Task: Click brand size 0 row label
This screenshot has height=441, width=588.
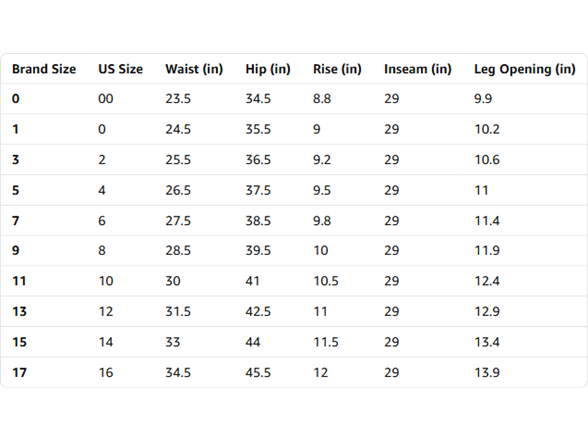Action: pos(15,99)
